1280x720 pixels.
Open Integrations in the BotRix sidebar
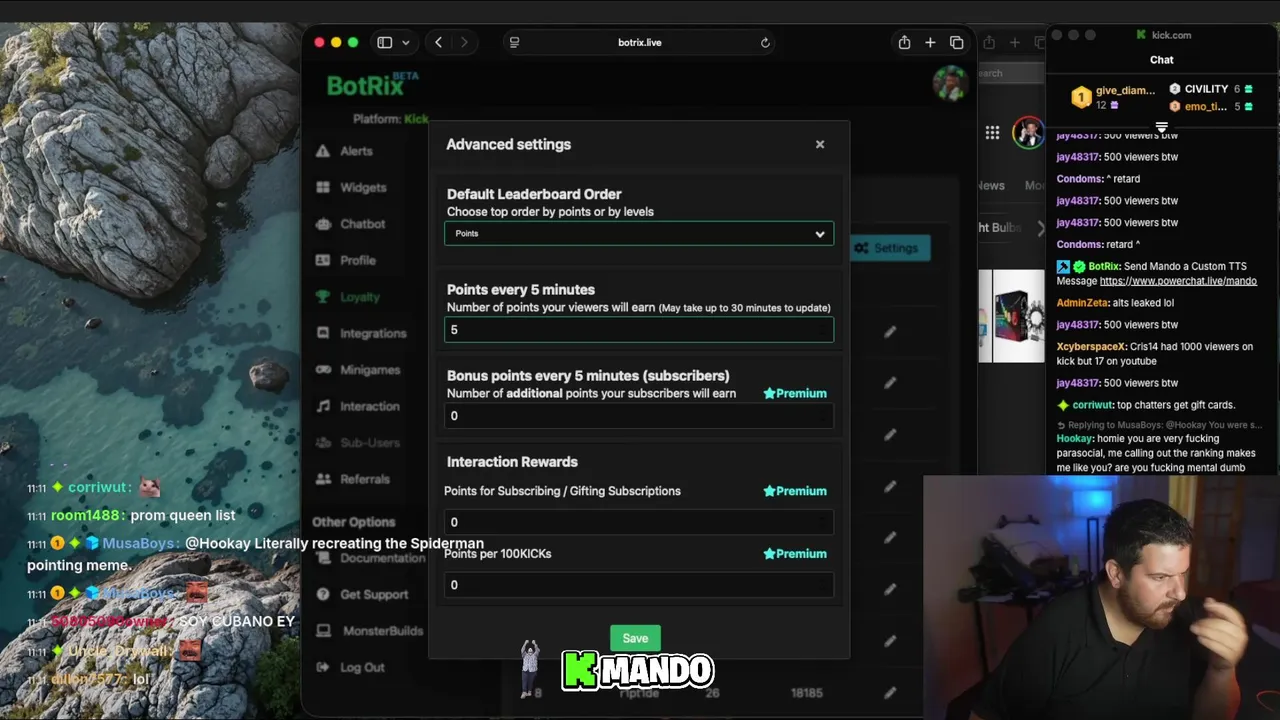373,333
